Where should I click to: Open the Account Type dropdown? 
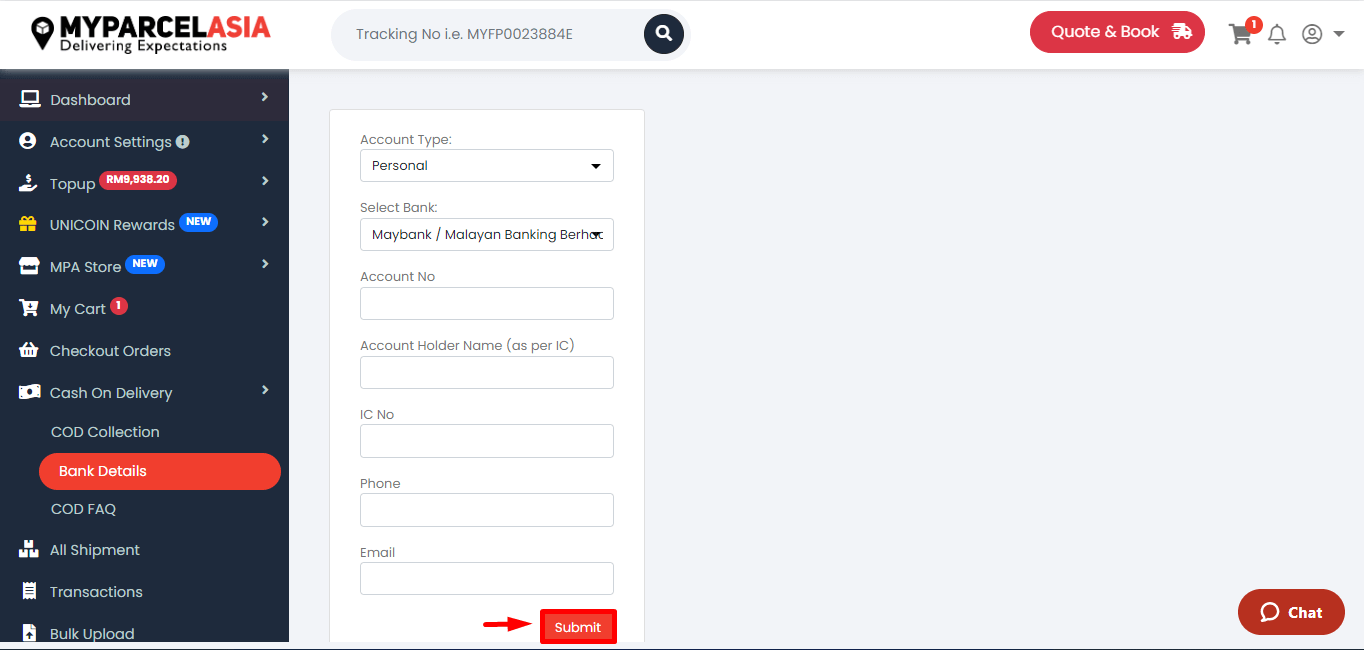coord(487,166)
